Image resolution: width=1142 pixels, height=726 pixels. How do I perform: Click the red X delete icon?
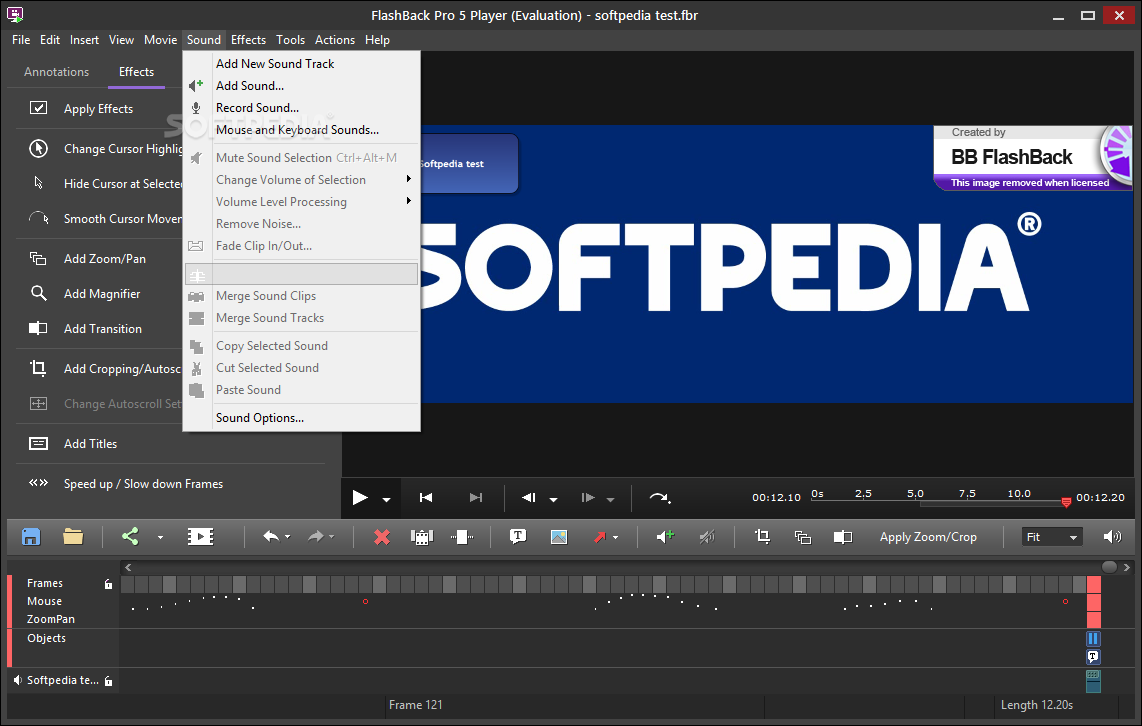point(381,537)
